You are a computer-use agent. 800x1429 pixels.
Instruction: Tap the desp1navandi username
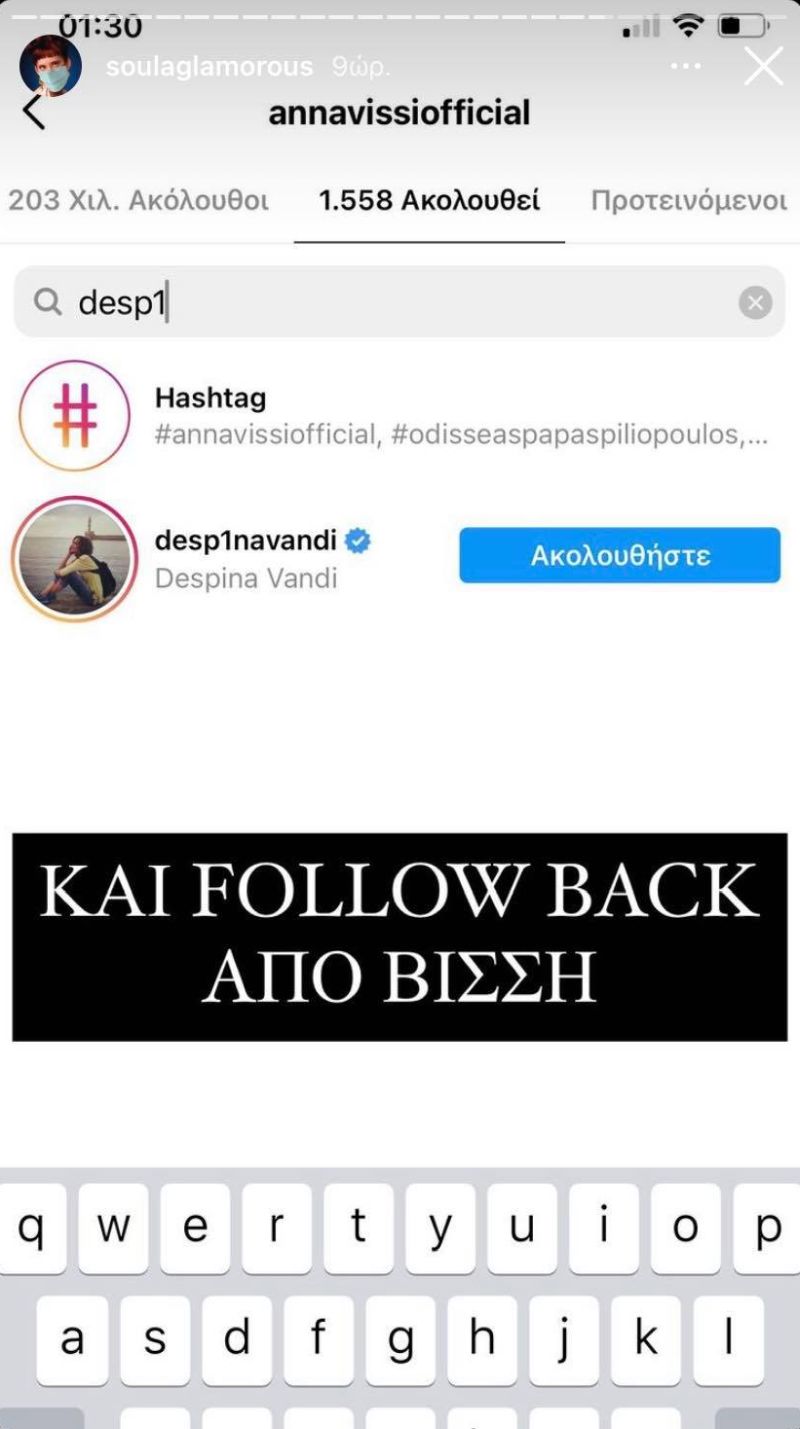(247, 540)
